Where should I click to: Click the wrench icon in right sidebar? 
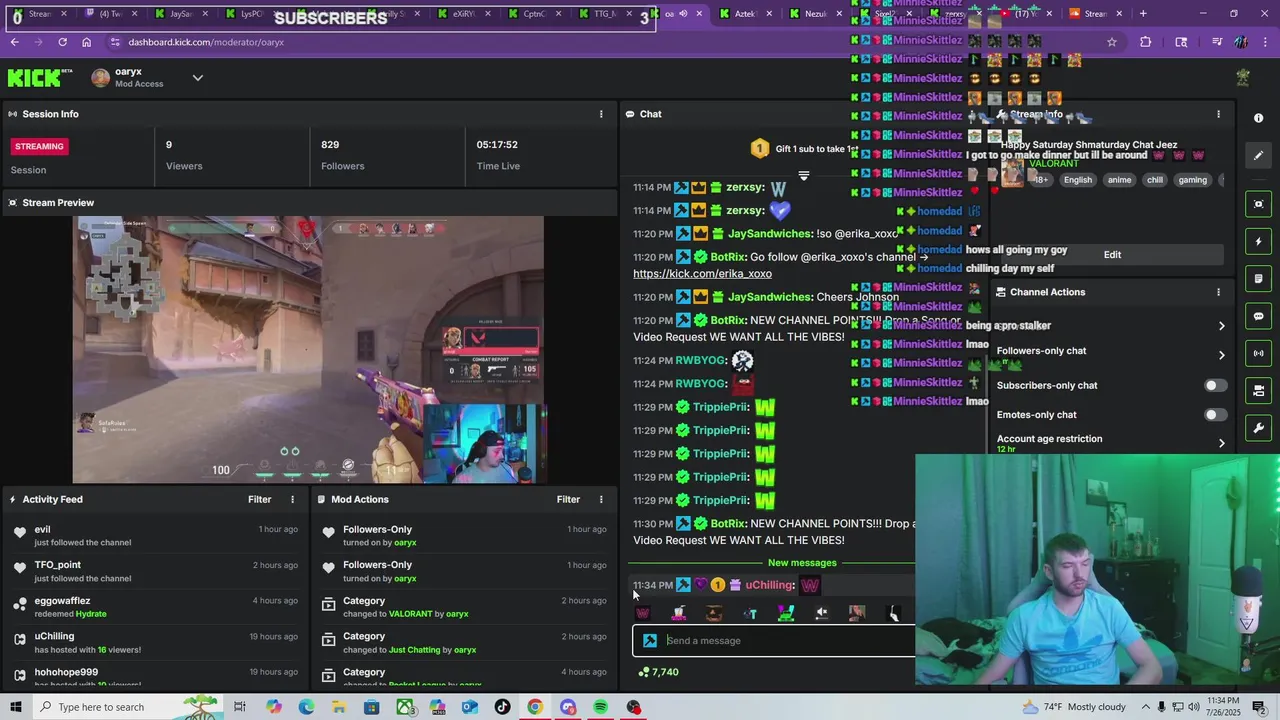[1258, 428]
